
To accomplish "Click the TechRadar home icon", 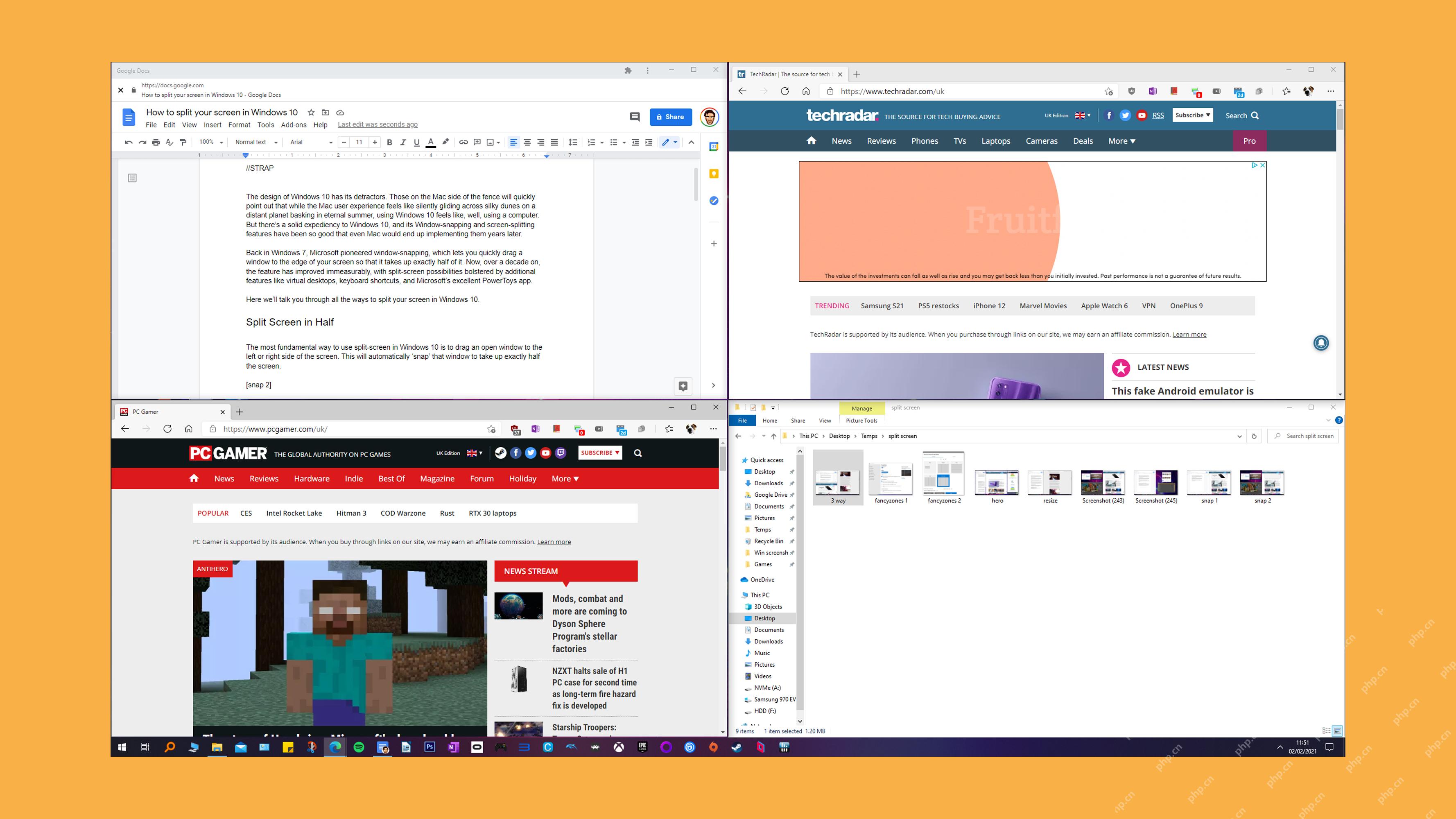I will coord(811,141).
